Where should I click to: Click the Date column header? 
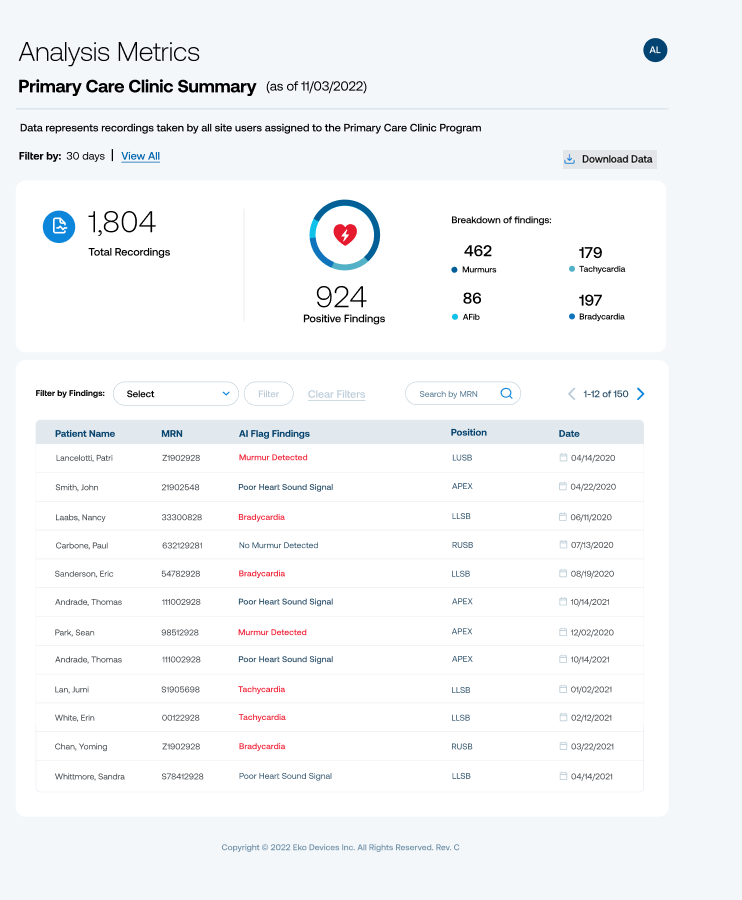point(569,433)
